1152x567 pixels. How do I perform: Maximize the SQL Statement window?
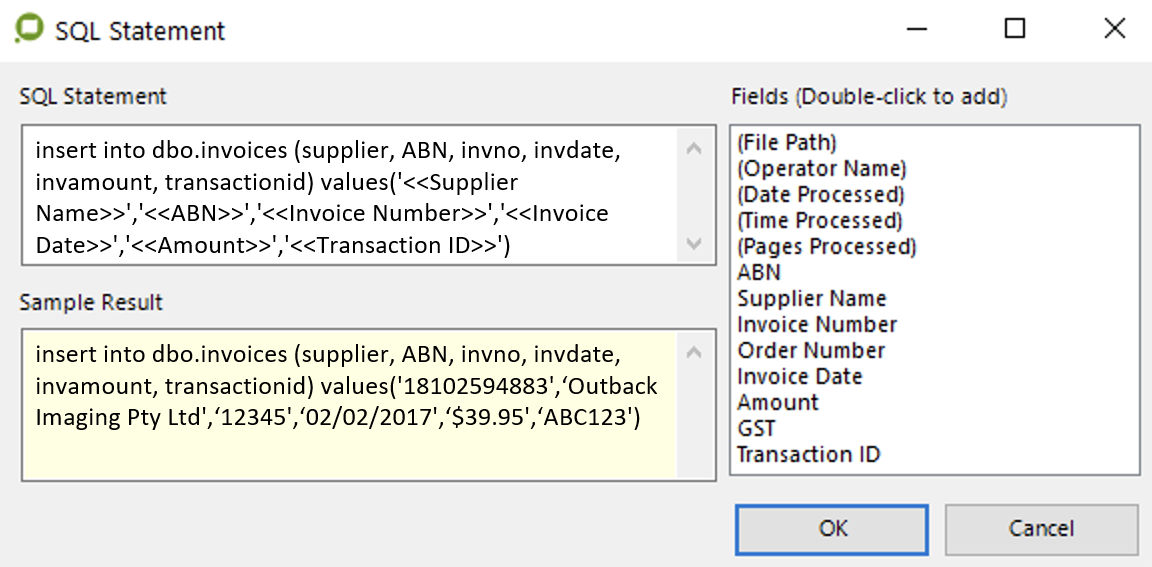1014,29
